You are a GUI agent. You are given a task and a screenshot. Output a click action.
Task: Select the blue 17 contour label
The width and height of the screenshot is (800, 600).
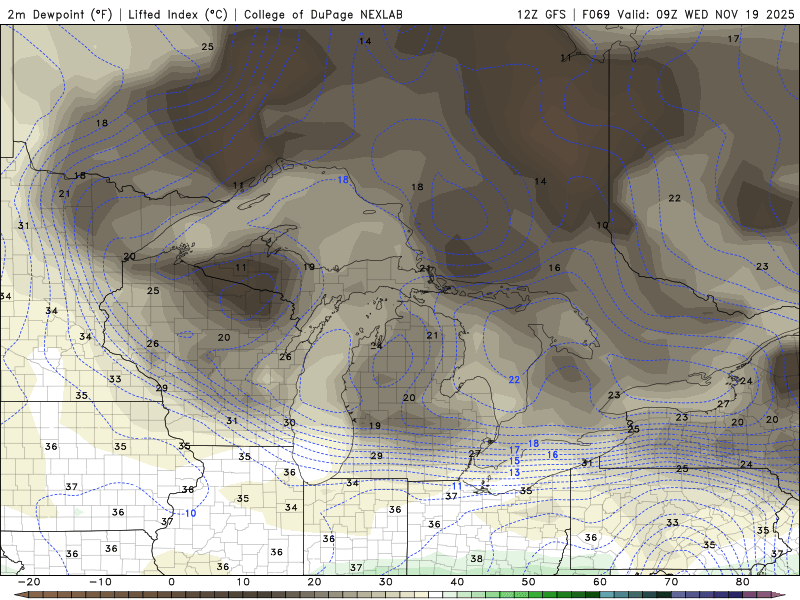pyautogui.click(x=514, y=450)
